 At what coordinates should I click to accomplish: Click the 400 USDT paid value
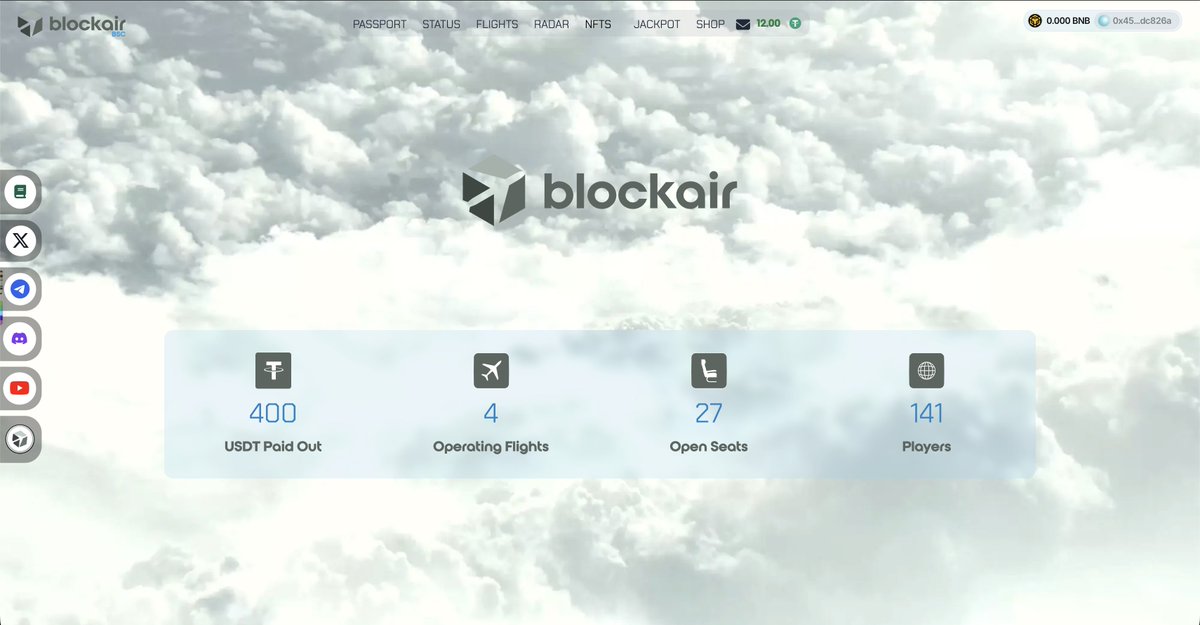click(273, 413)
